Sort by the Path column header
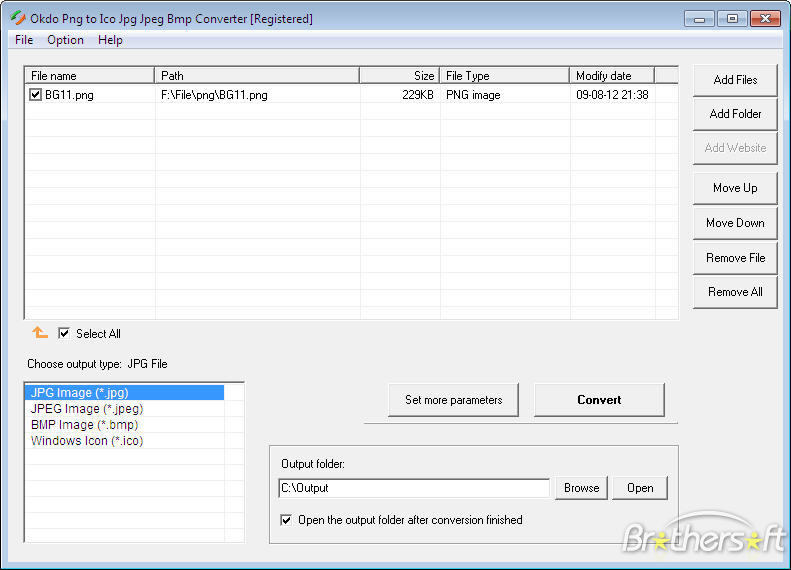Screen dimensions: 791x570 click(x=257, y=76)
